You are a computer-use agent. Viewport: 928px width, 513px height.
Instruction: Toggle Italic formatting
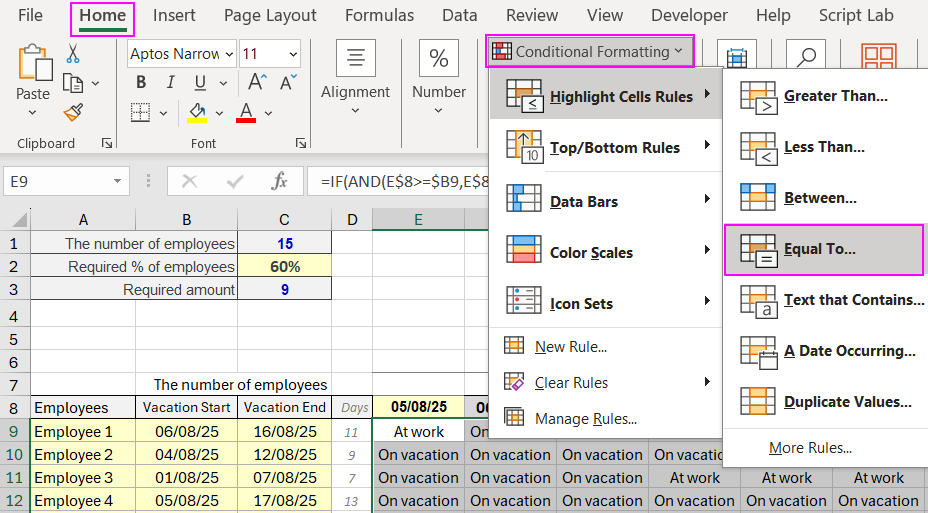click(x=170, y=82)
